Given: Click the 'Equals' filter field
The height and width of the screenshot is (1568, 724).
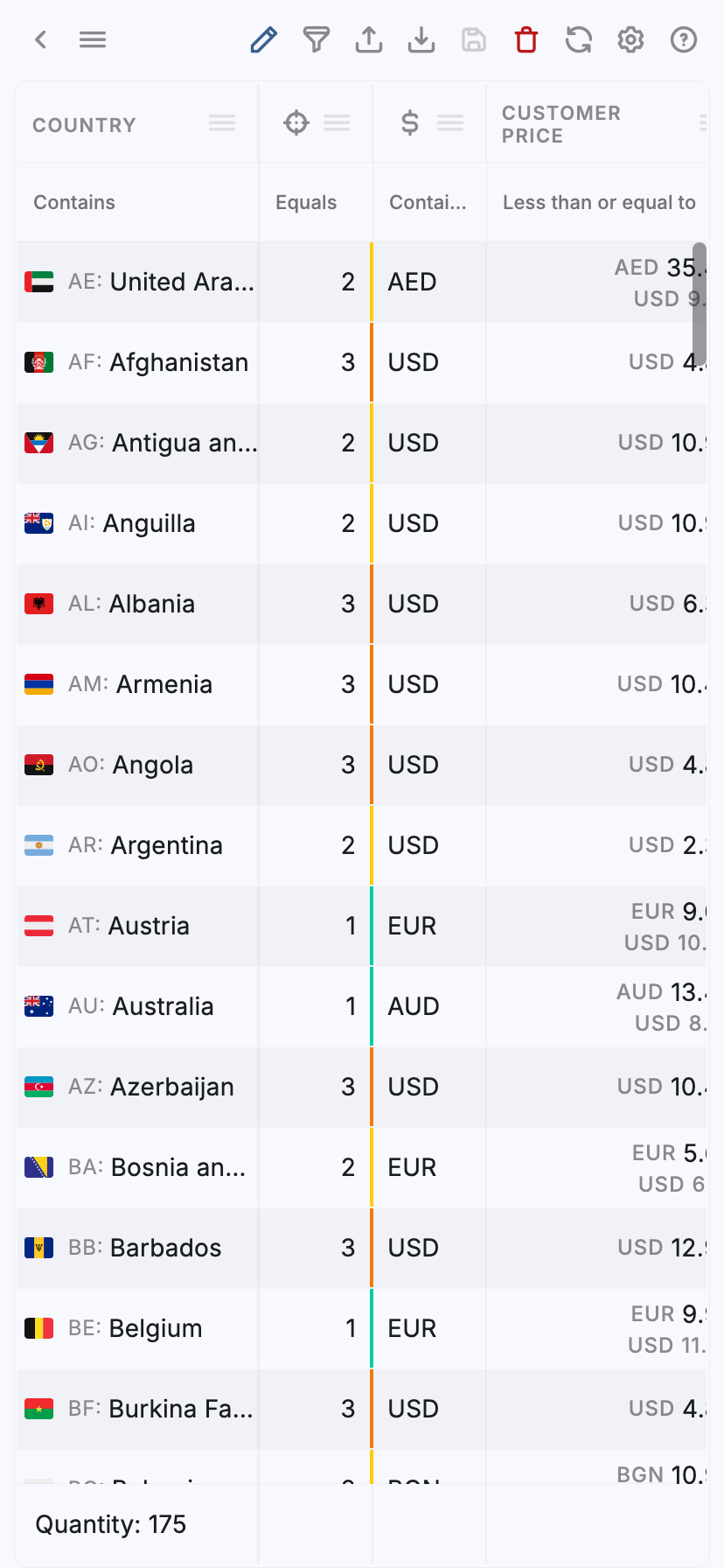Looking at the screenshot, I should point(315,202).
